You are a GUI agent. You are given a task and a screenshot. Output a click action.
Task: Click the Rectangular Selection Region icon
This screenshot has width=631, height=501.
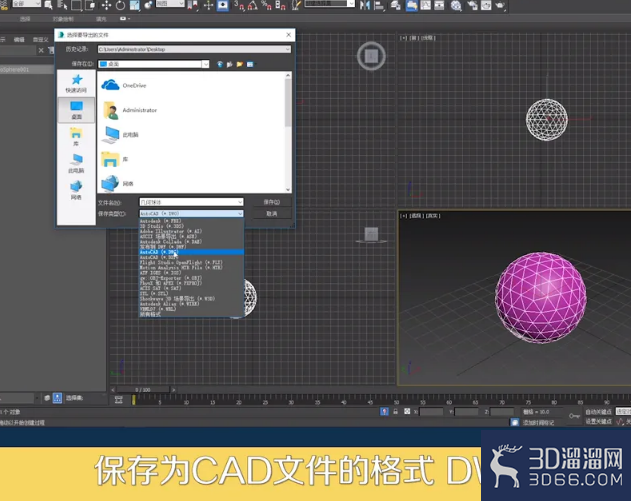76,5
